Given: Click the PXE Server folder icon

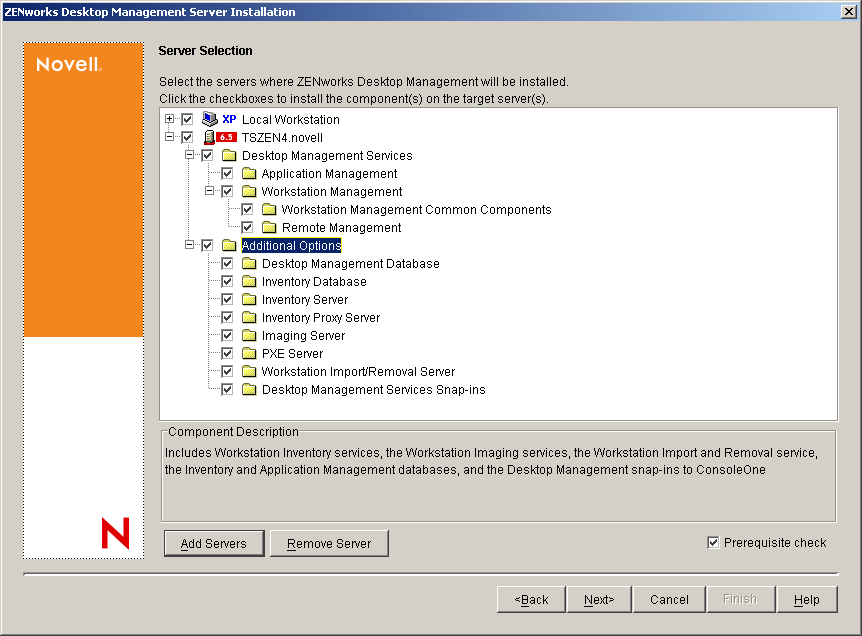Looking at the screenshot, I should pos(249,353).
